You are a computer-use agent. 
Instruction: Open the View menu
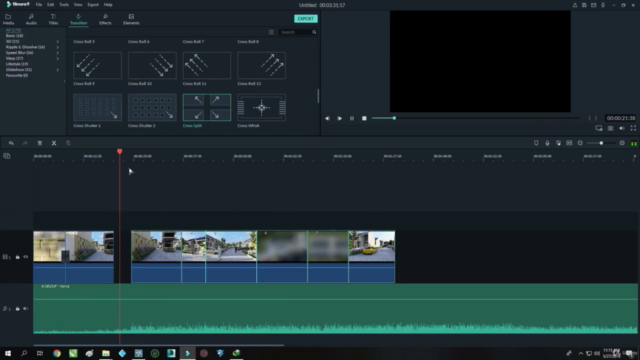[x=78, y=5]
